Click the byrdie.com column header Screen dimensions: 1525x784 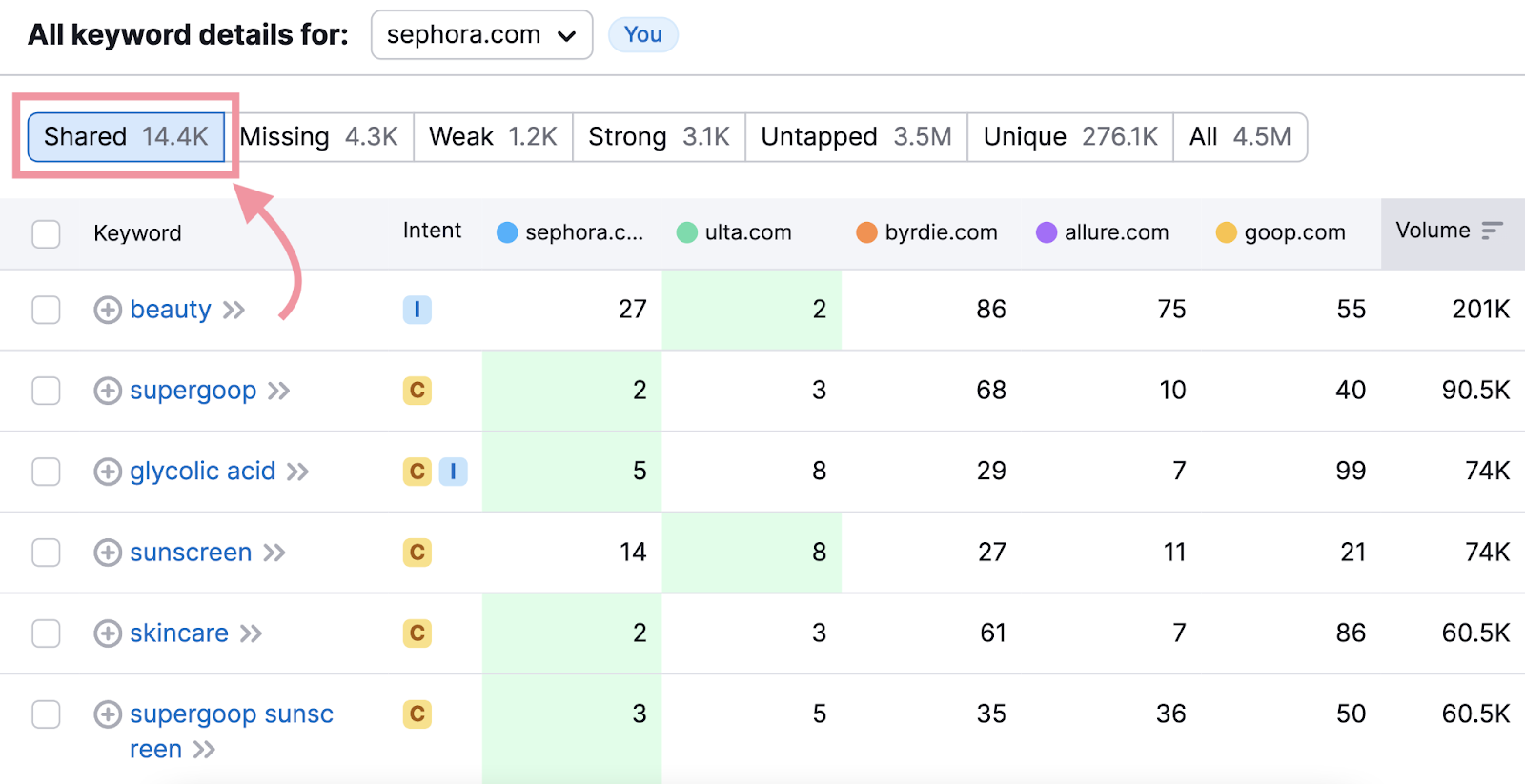(940, 232)
